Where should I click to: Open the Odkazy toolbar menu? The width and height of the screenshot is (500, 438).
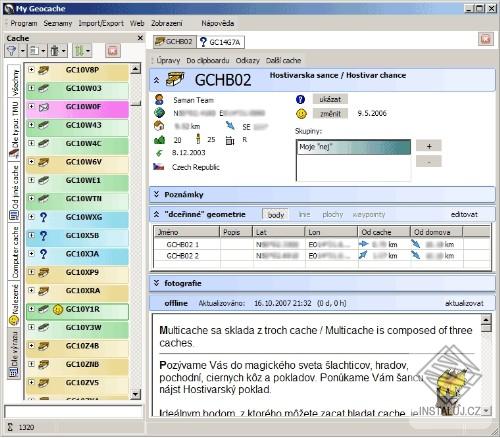[247, 60]
